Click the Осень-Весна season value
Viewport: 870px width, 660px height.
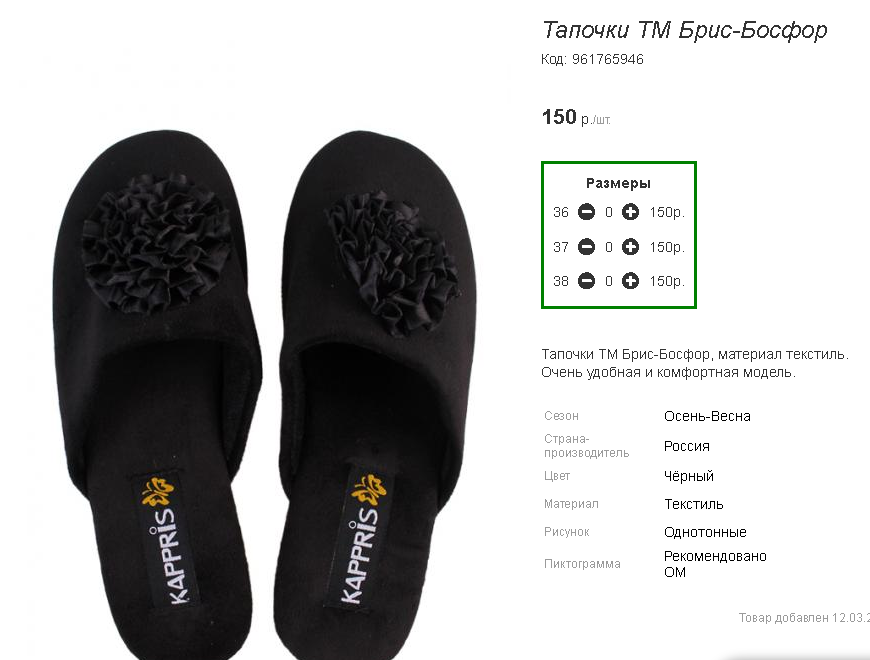[x=707, y=416]
